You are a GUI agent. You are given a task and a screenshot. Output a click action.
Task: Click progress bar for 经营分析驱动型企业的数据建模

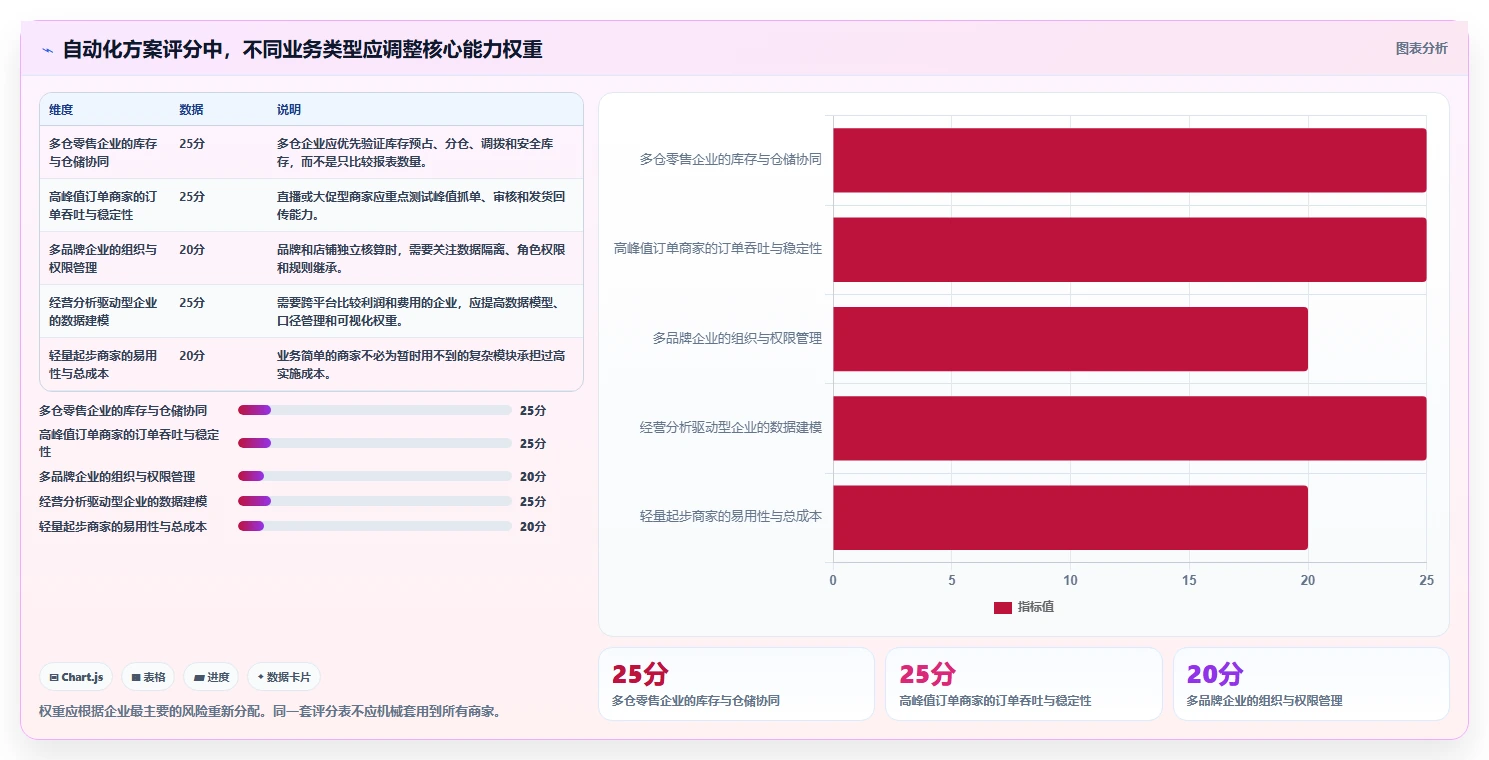click(x=375, y=501)
